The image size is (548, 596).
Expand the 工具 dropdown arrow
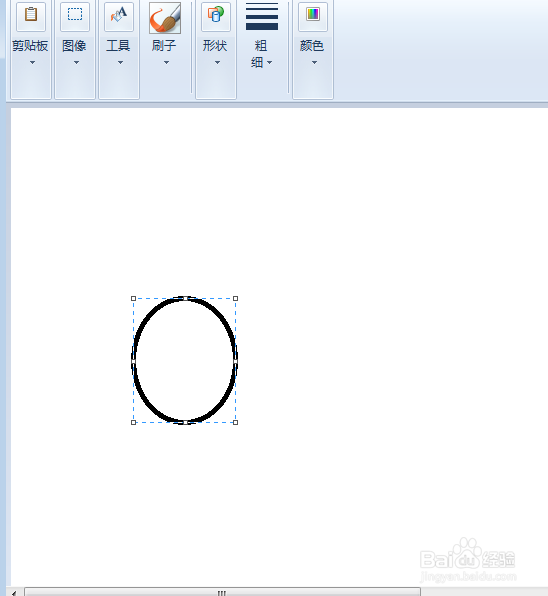pyautogui.click(x=120, y=62)
